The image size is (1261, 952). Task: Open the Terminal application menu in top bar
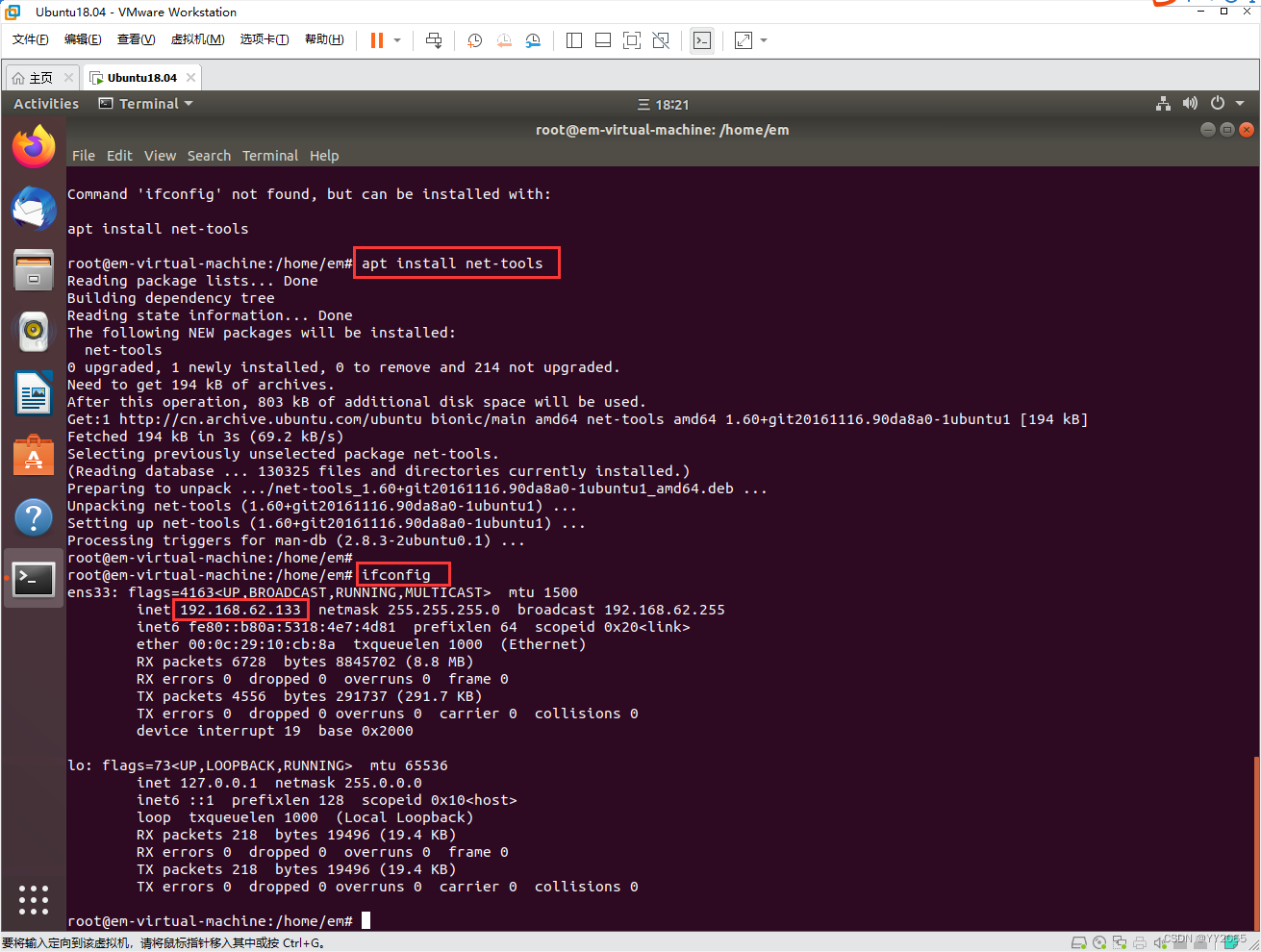point(146,104)
